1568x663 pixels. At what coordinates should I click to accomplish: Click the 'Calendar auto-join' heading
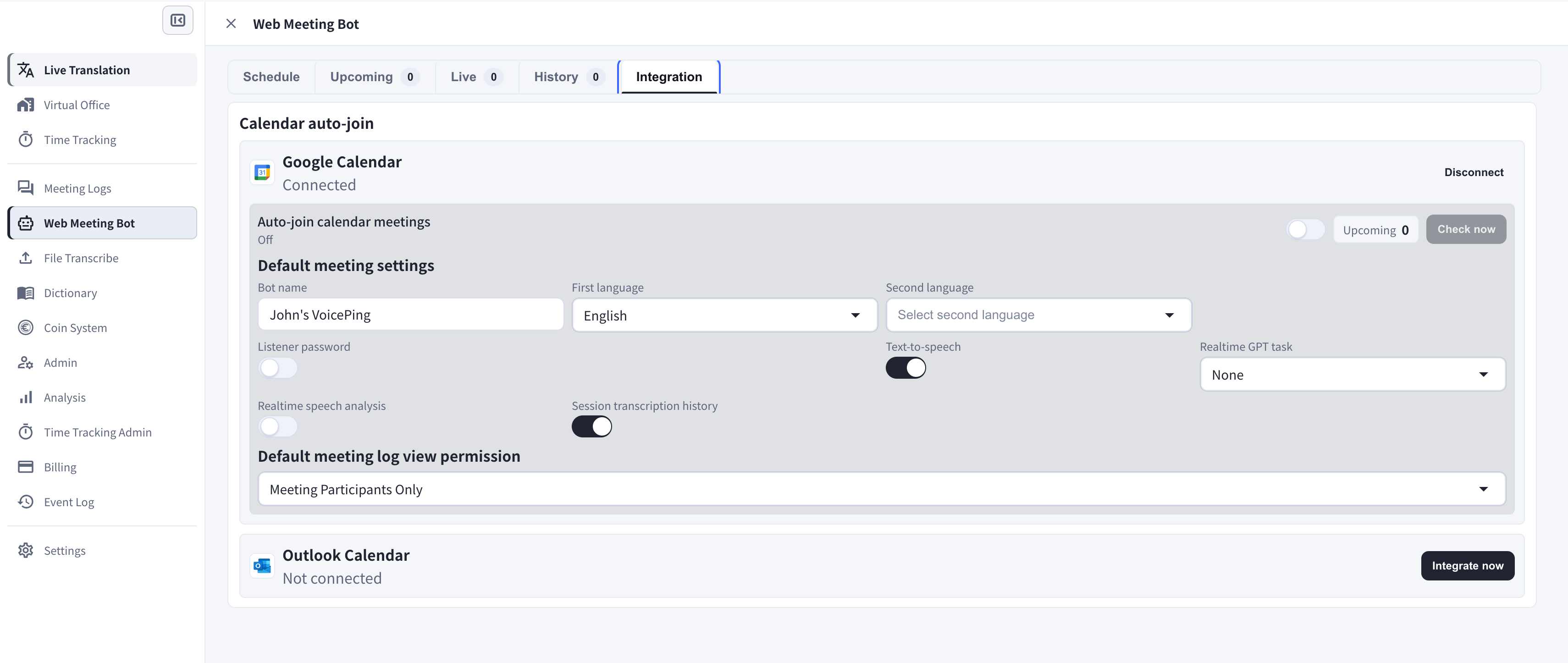pyautogui.click(x=306, y=124)
